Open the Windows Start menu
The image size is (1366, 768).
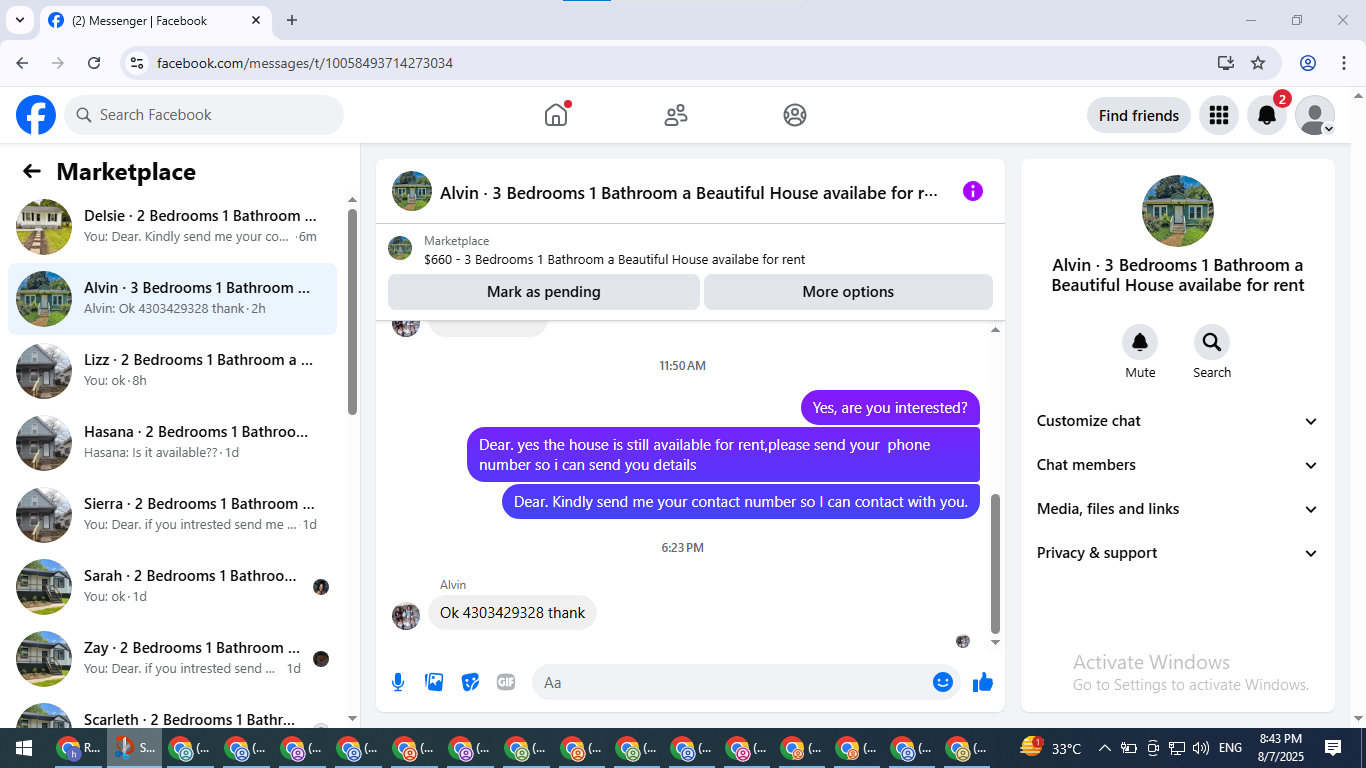click(24, 748)
